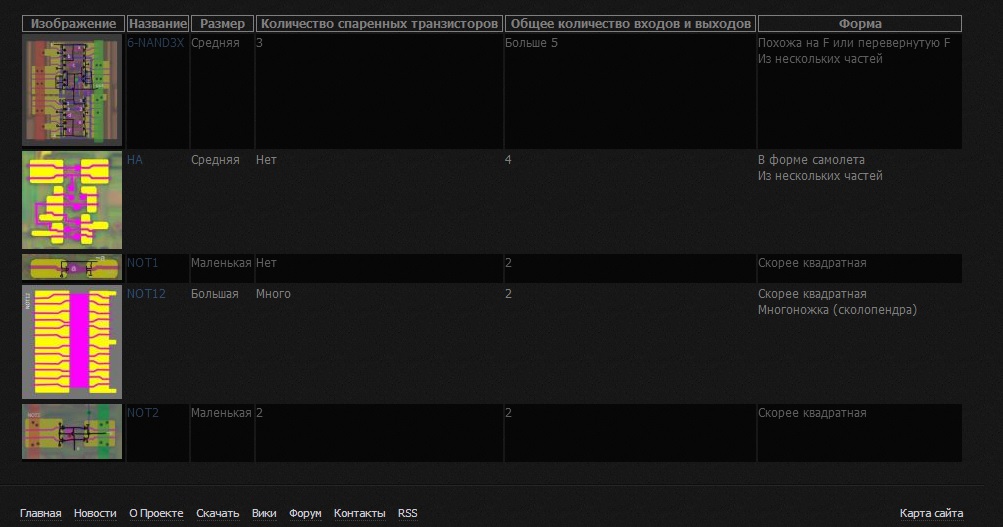Select Скачать in the footer navigation
Image resolution: width=1003 pixels, height=527 pixels.
pos(217,513)
